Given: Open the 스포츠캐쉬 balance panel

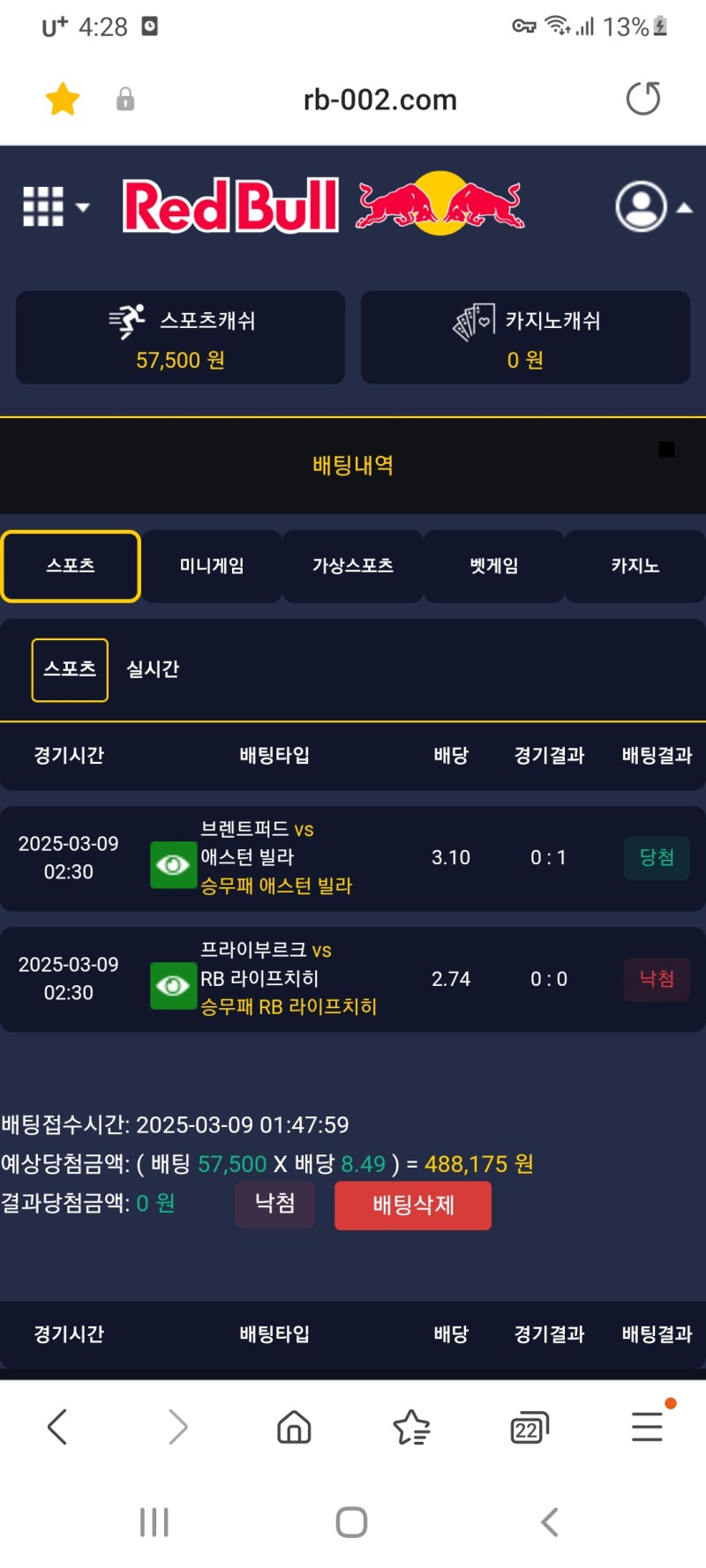Looking at the screenshot, I should (x=180, y=338).
